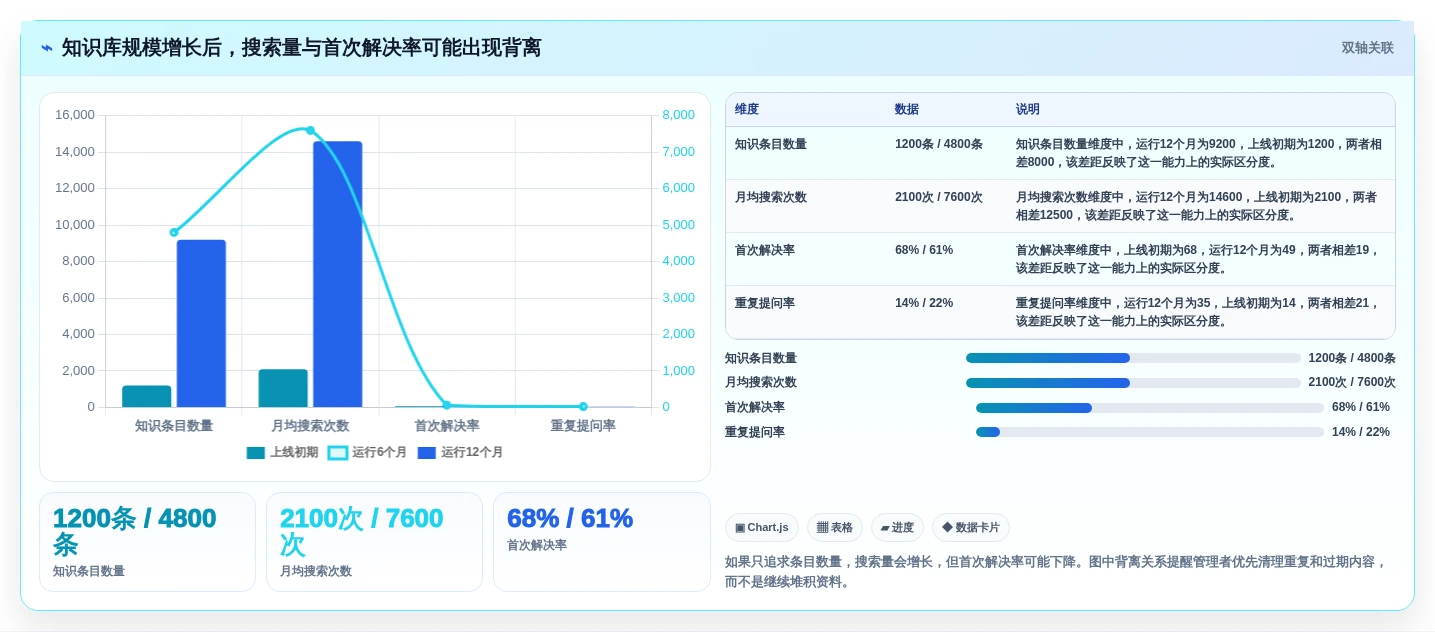1435x632 pixels.
Task: Click the footer description paragraph
Action: (1056, 572)
